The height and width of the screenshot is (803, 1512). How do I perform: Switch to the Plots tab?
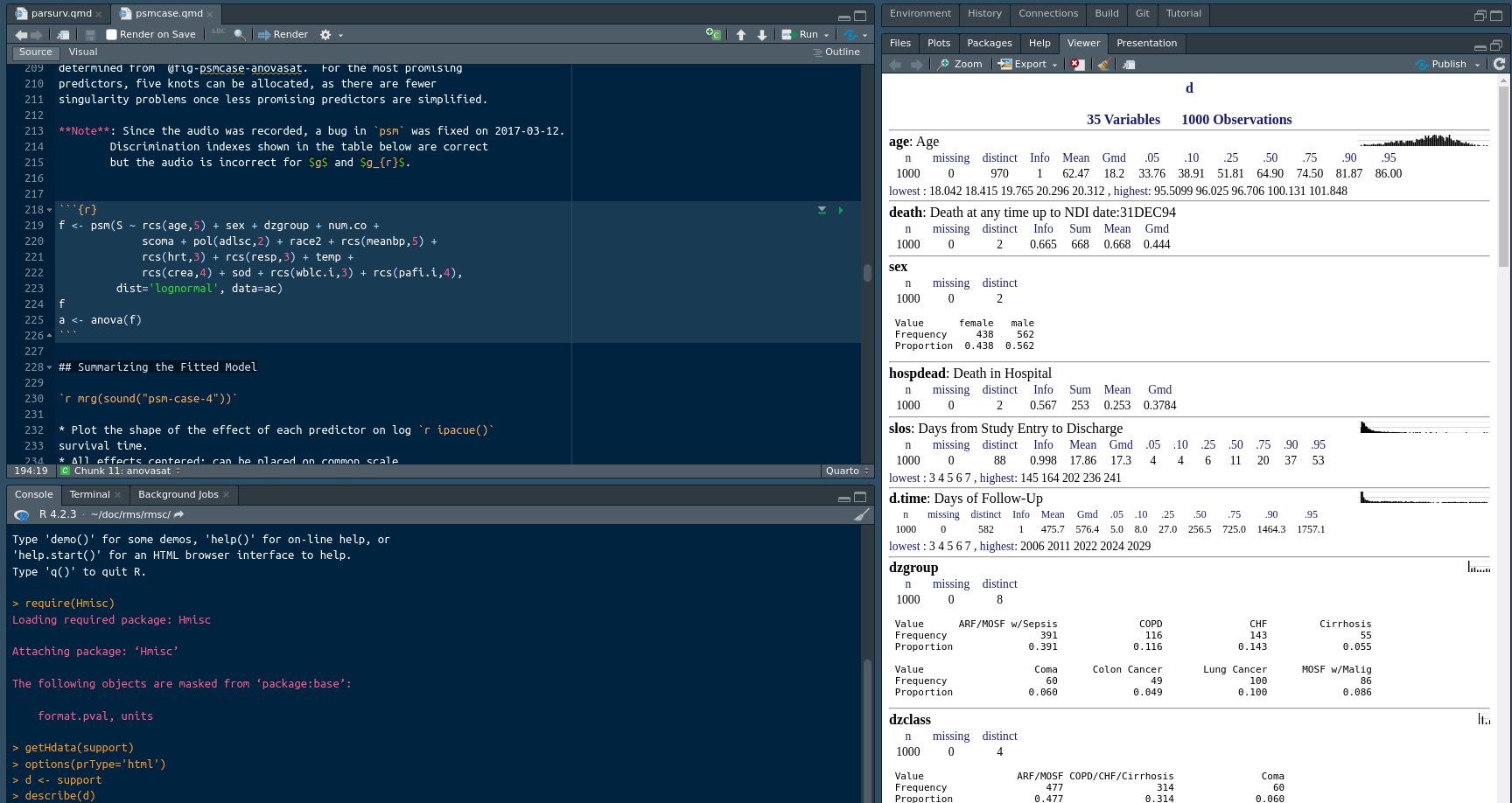(x=938, y=44)
